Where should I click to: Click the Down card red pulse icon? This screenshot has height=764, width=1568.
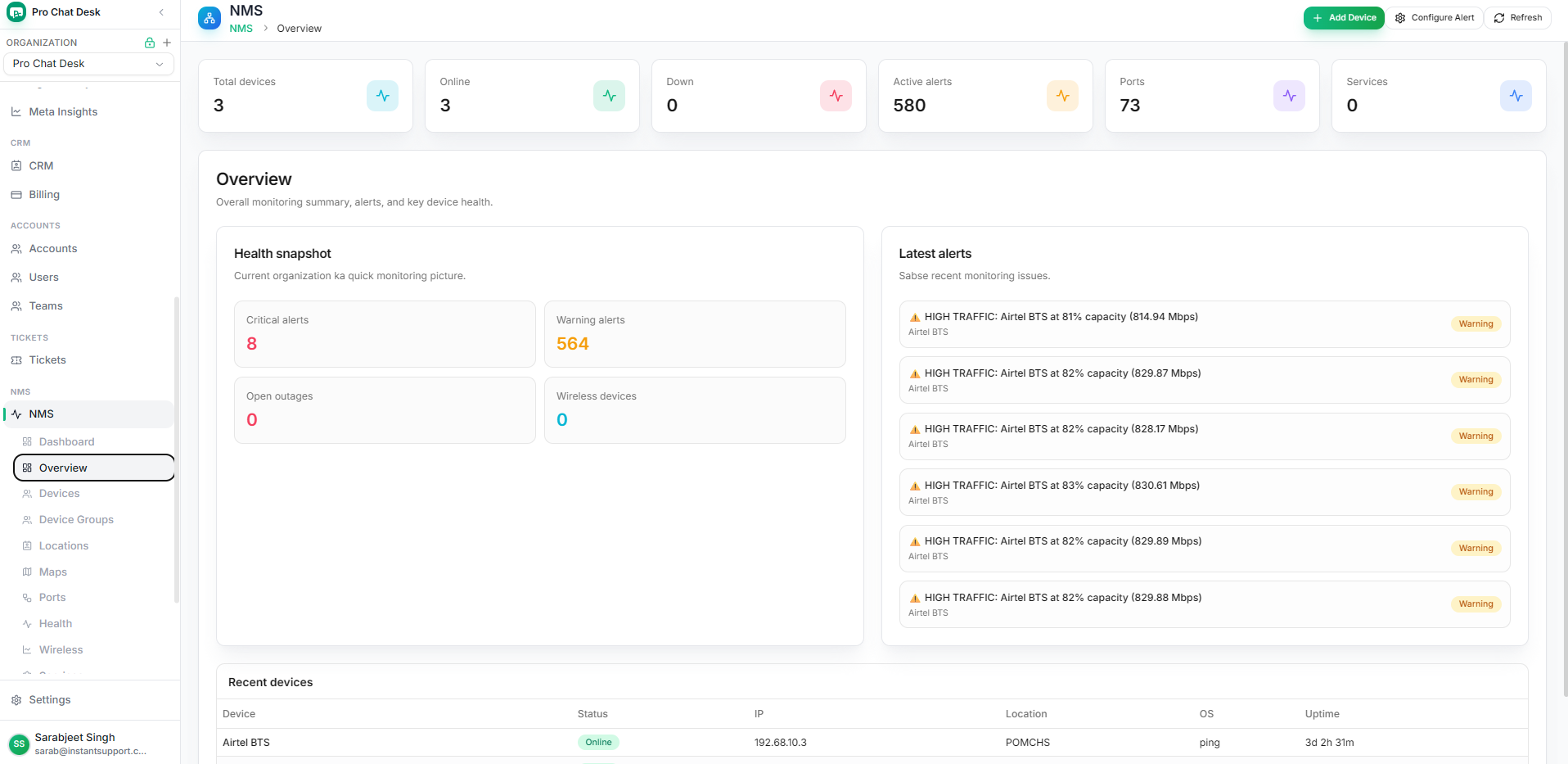pyautogui.click(x=836, y=96)
